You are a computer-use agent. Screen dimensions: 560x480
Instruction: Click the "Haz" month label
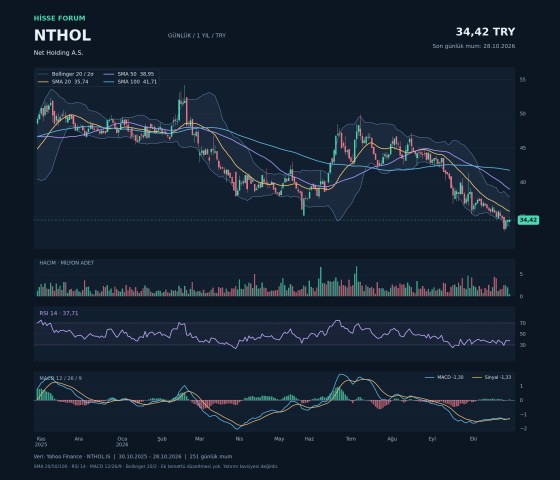pos(309,439)
